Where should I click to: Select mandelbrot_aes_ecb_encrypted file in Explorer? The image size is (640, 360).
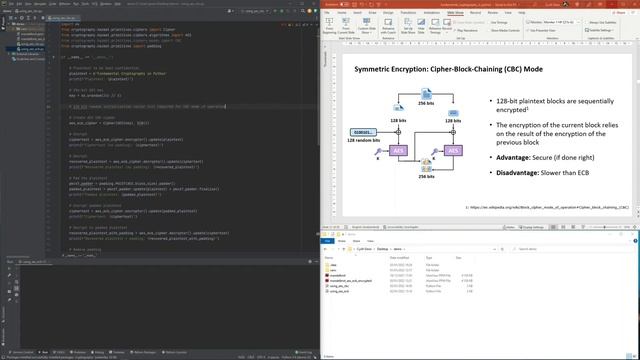click(x=351, y=281)
